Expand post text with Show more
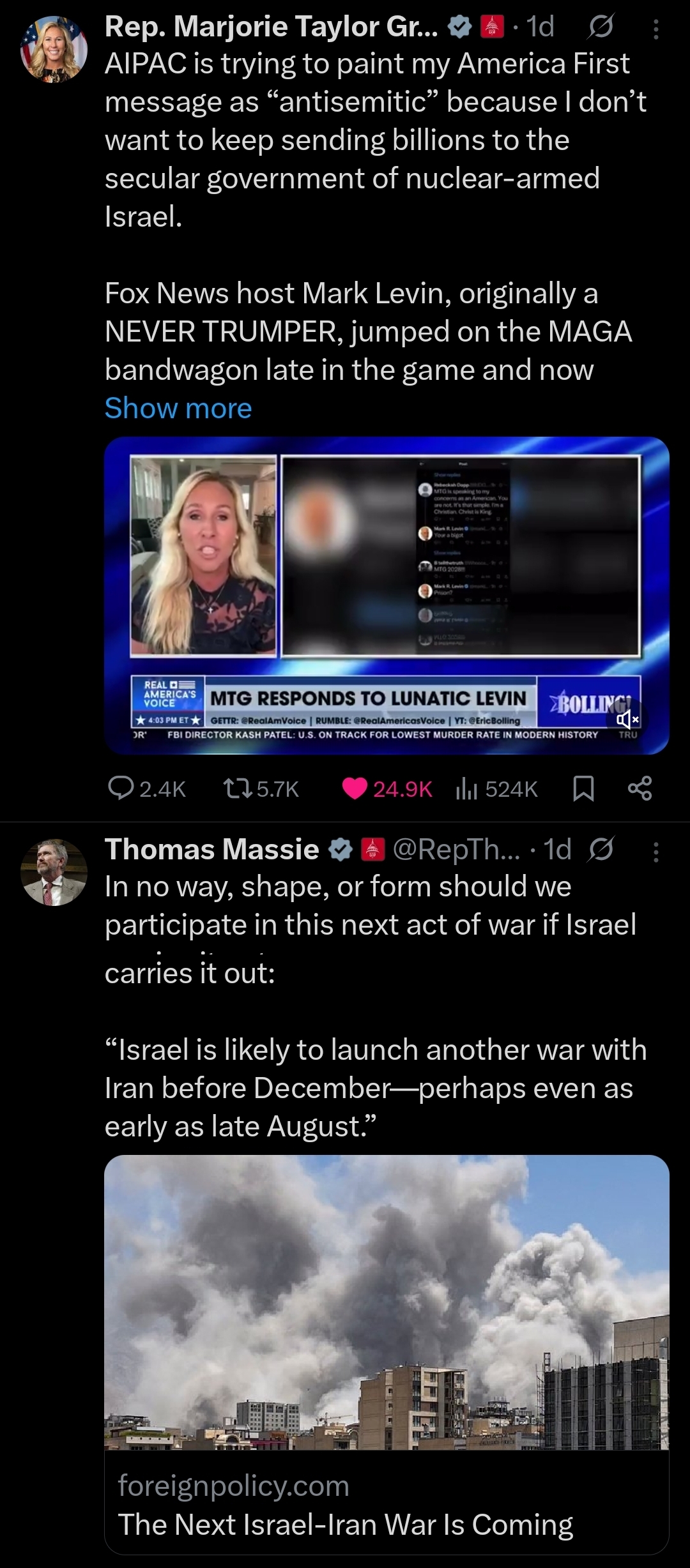Viewport: 690px width, 1568px height. (178, 408)
